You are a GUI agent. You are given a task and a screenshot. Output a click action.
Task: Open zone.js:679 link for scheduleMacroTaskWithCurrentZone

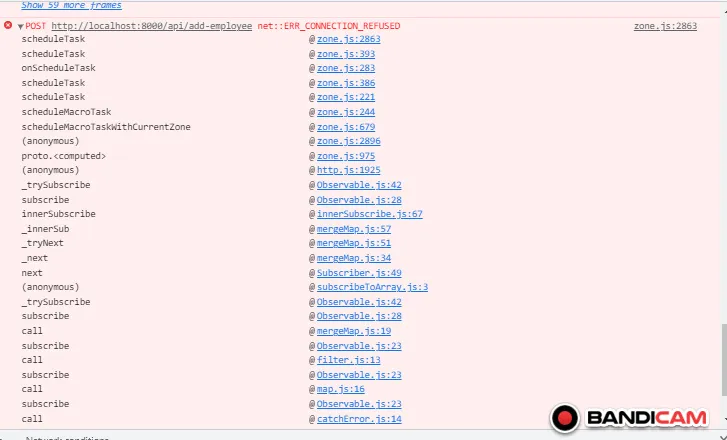coord(346,127)
